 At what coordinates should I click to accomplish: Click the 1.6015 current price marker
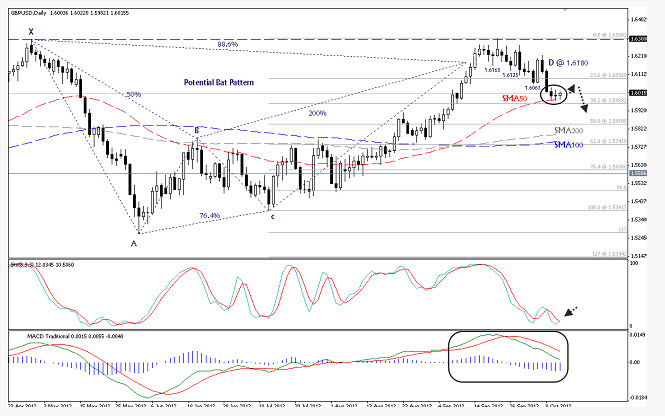[x=638, y=92]
